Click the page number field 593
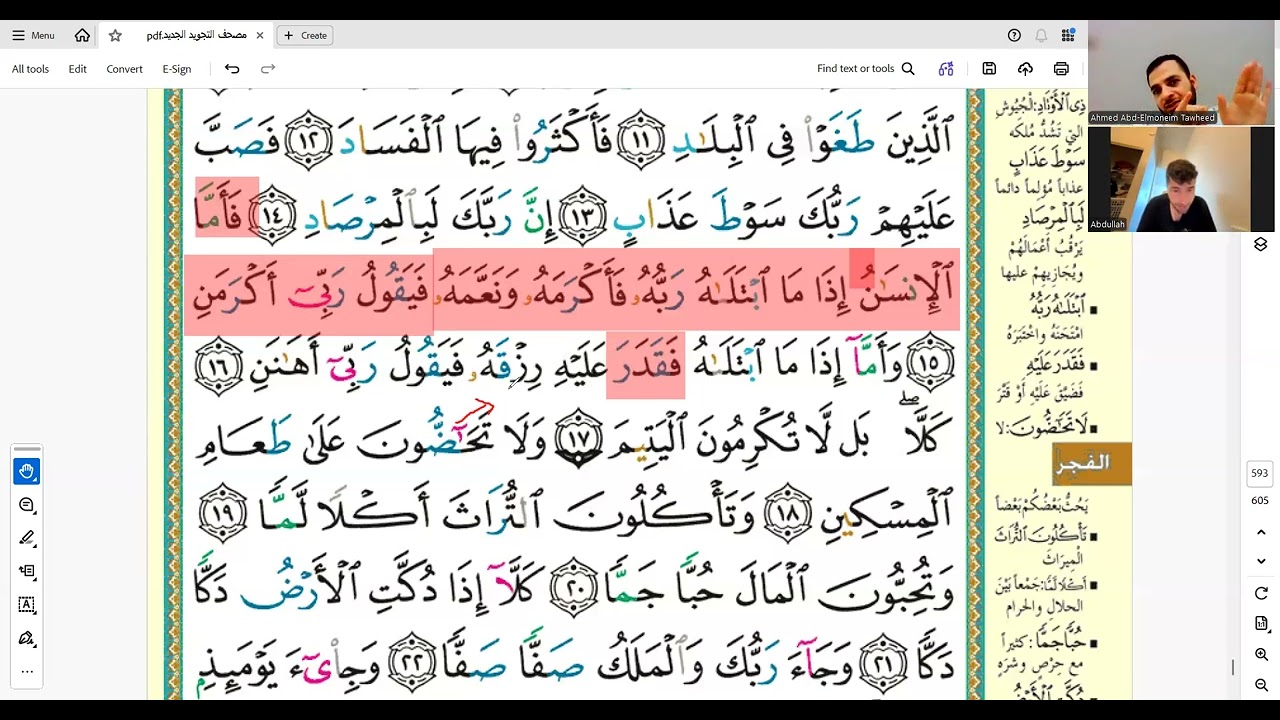The height and width of the screenshot is (720, 1280). [1259, 473]
